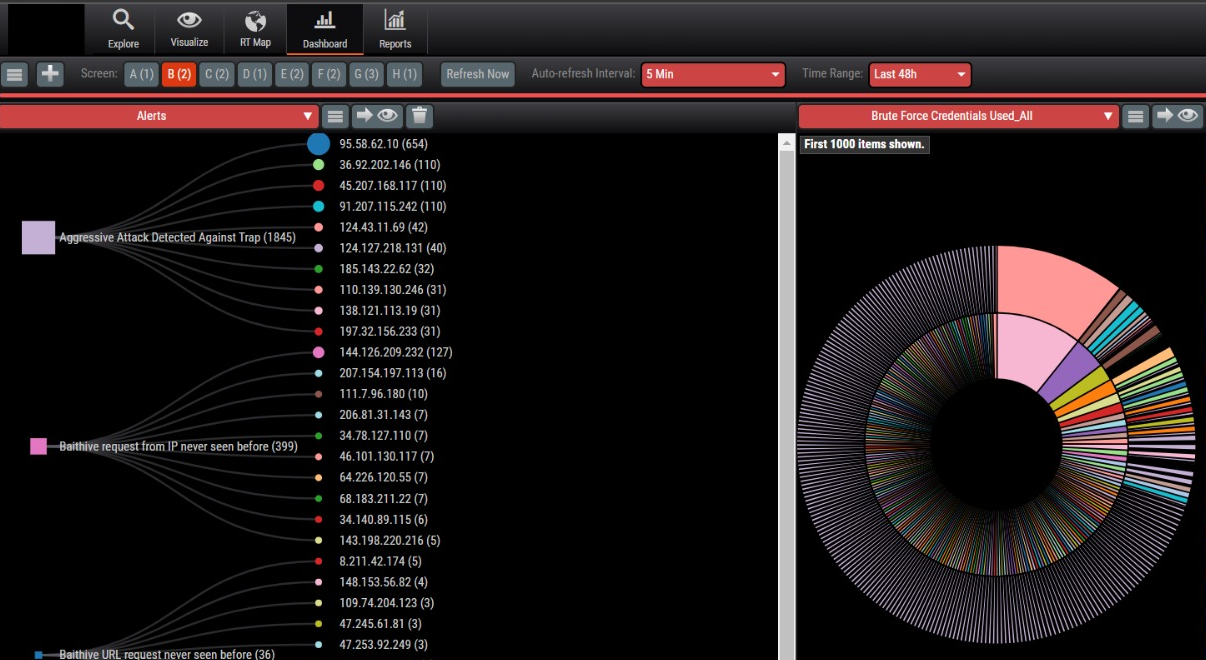Open the Explore tab

point(123,29)
